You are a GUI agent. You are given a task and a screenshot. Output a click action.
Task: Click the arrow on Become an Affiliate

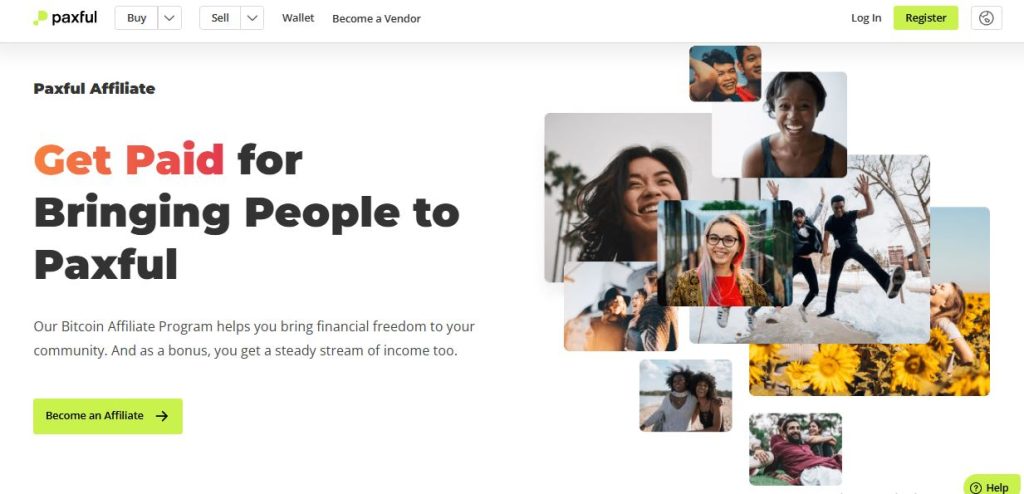pyautogui.click(x=161, y=416)
